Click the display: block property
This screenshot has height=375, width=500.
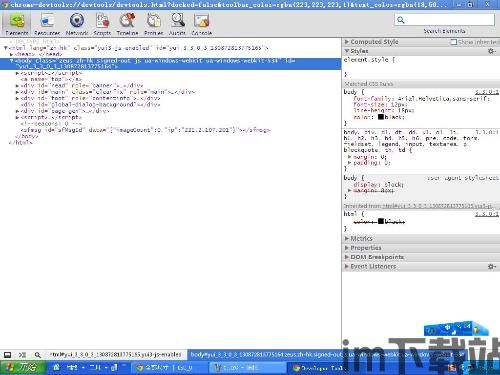378,184
